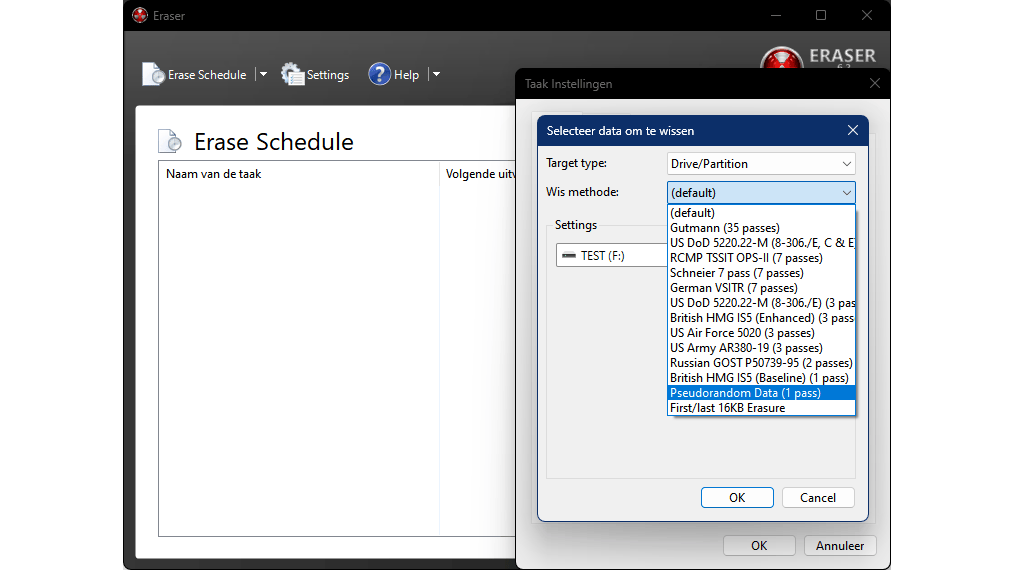This screenshot has width=1013, height=570.
Task: Click Annuleer in Taak Instellingen window
Action: click(x=840, y=545)
